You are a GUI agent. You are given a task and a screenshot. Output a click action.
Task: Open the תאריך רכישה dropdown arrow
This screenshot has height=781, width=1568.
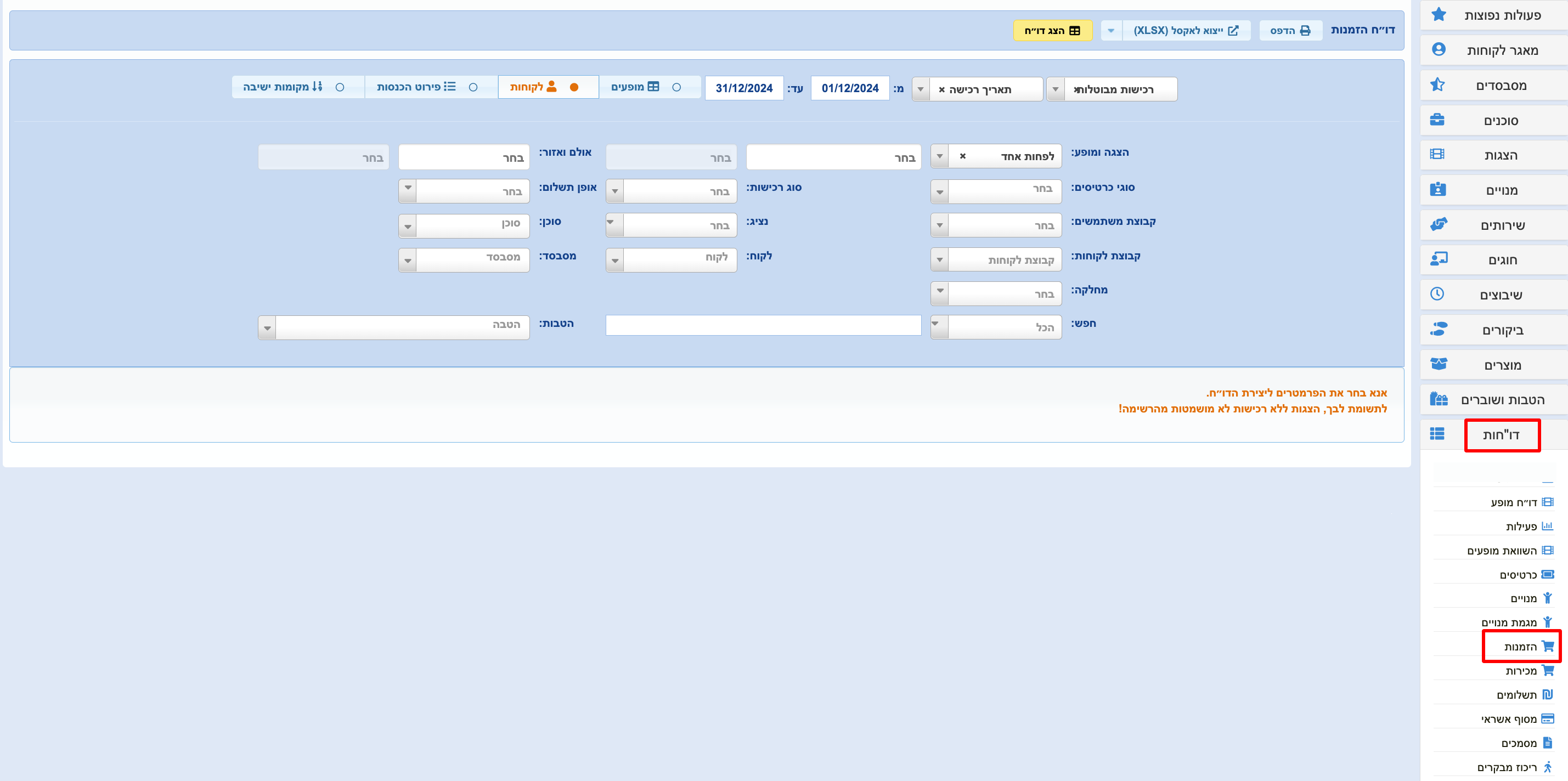point(921,89)
